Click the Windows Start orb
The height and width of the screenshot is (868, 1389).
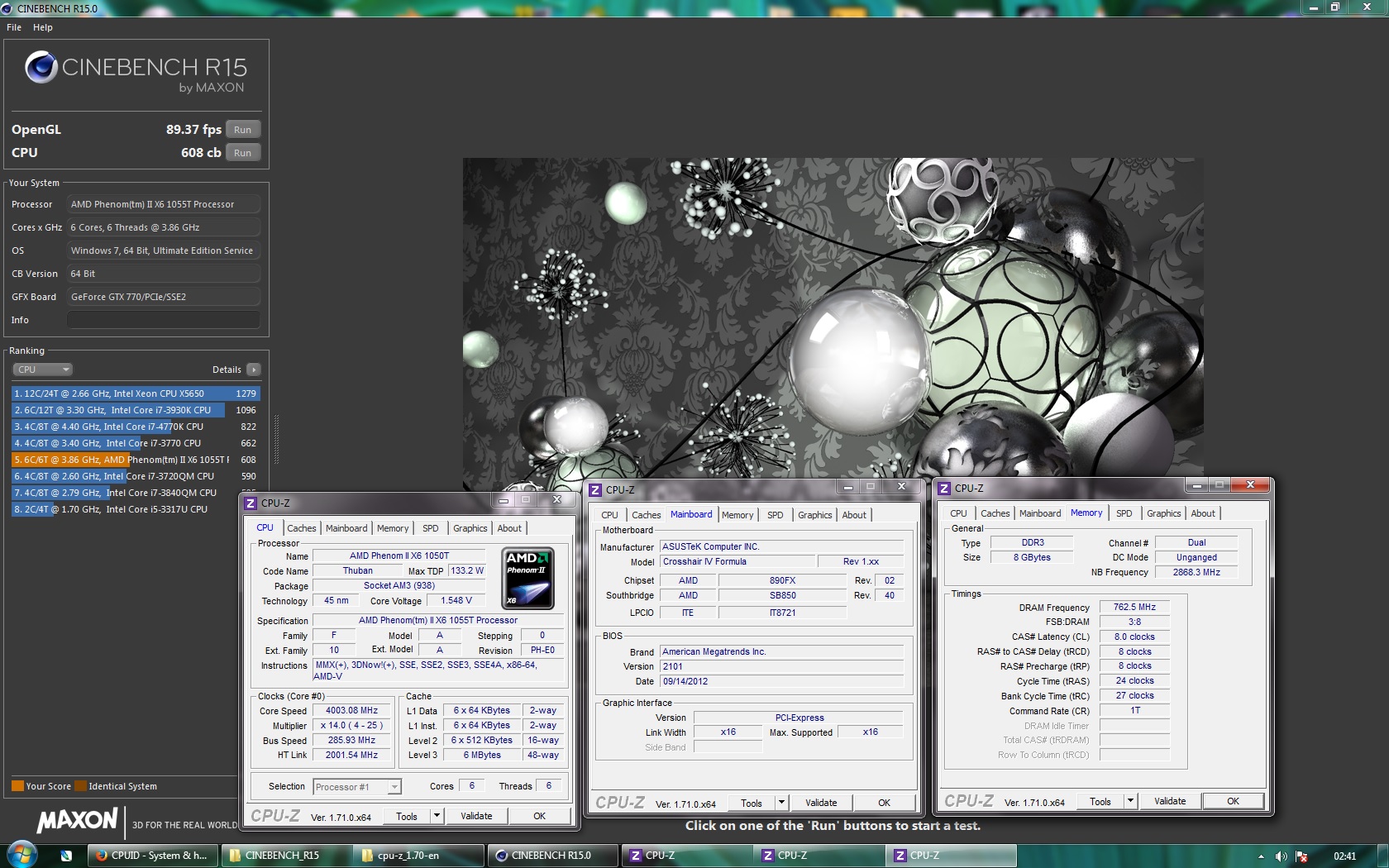21,856
